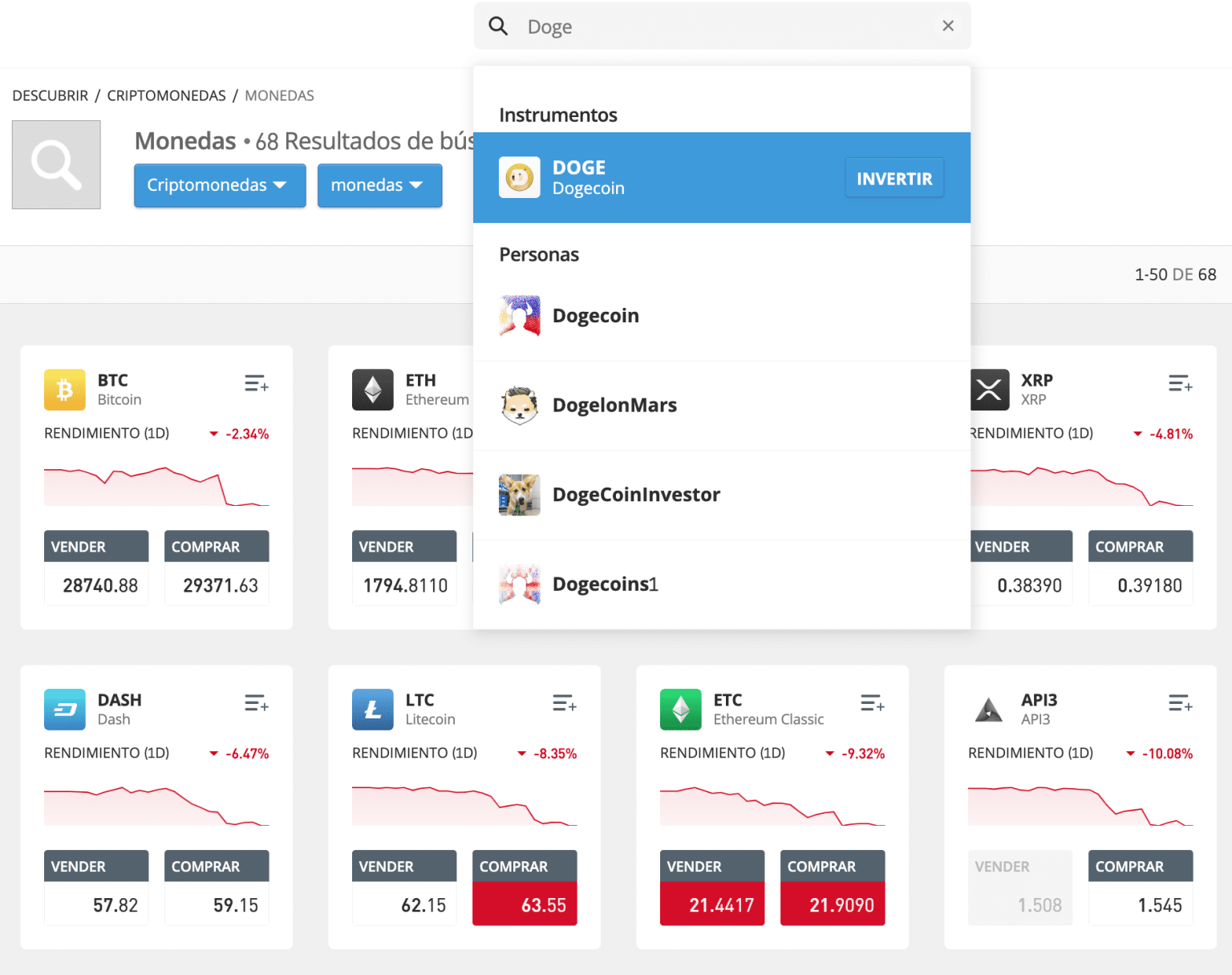The height and width of the screenshot is (975, 1232).
Task: Open the monedas filter dropdown
Action: (x=379, y=185)
